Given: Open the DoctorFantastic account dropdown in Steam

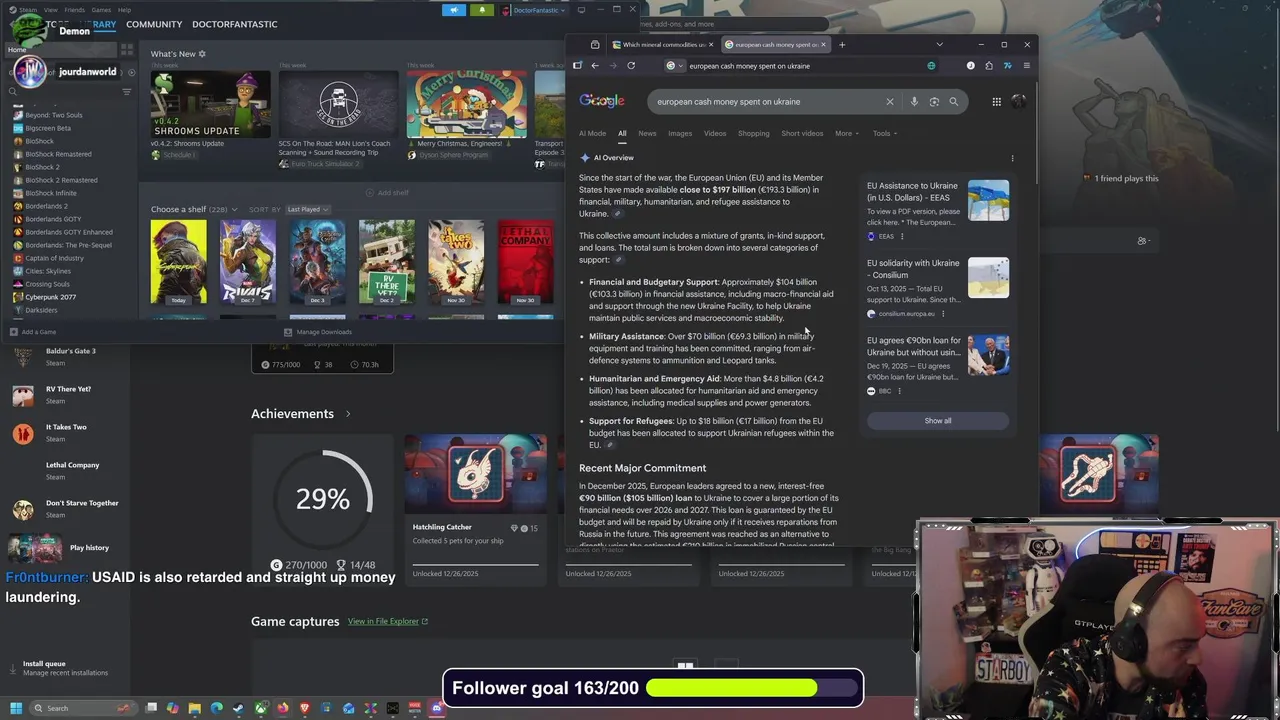Looking at the screenshot, I should coord(533,10).
